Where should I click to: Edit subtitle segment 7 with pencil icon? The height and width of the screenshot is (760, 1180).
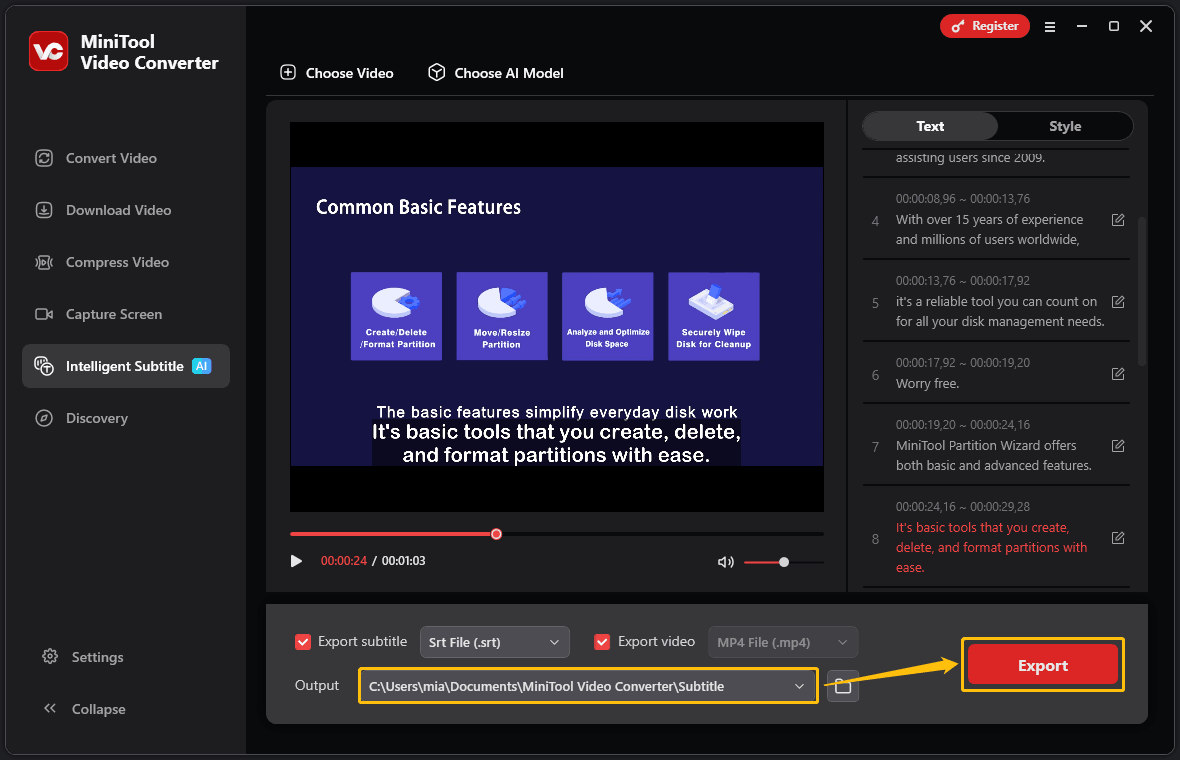click(x=1117, y=446)
